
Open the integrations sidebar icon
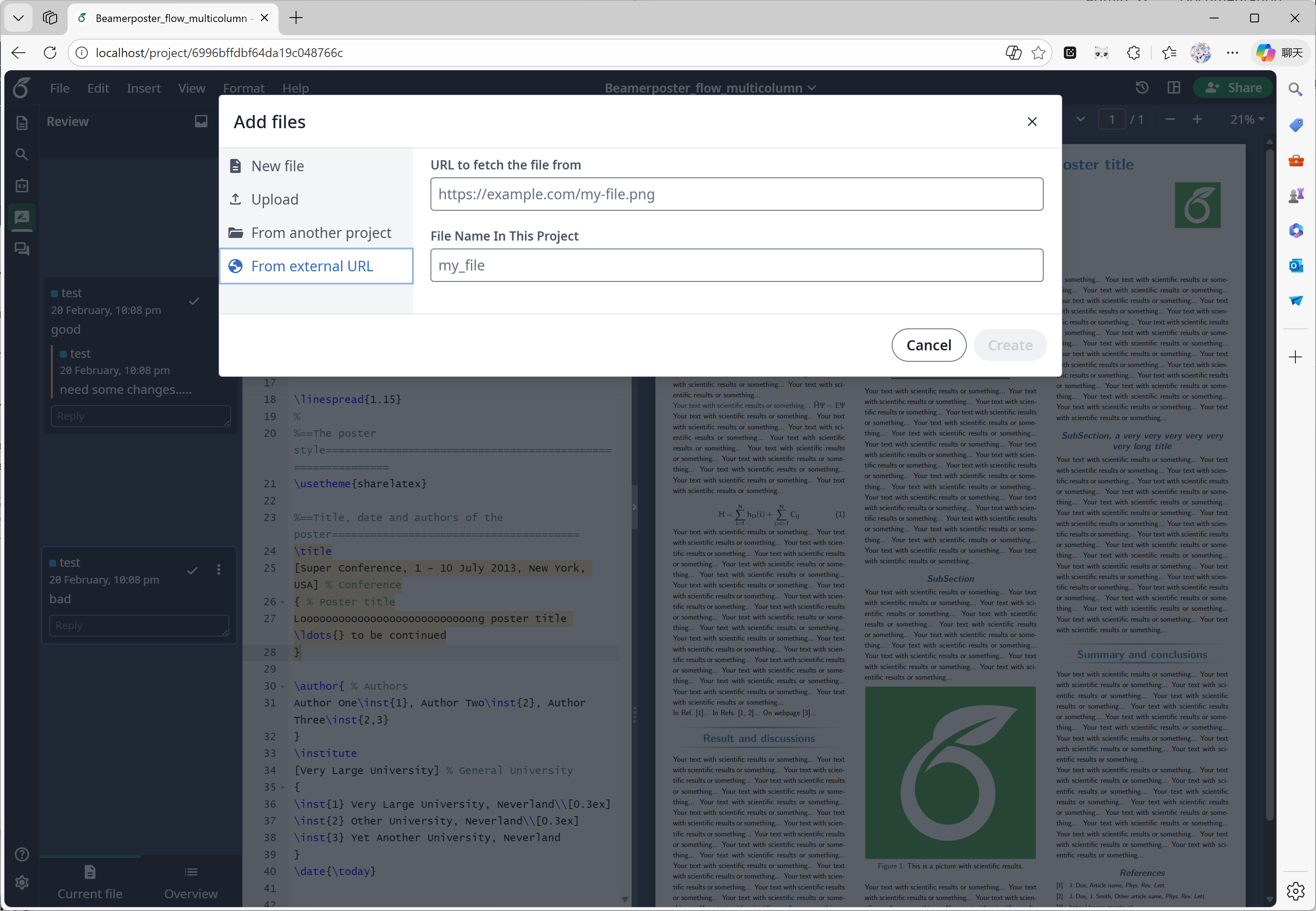click(x=22, y=186)
